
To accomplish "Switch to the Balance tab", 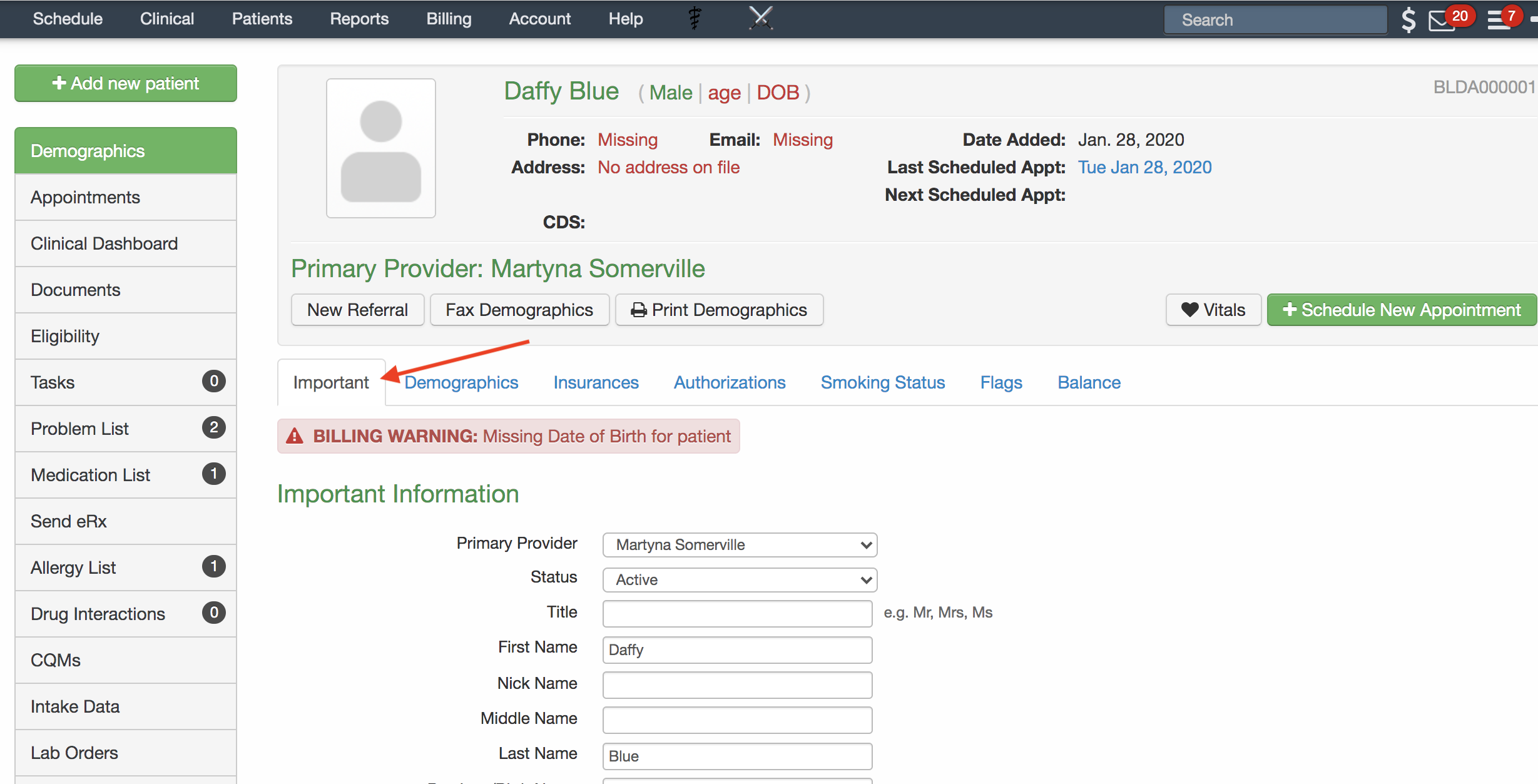I will pos(1089,382).
